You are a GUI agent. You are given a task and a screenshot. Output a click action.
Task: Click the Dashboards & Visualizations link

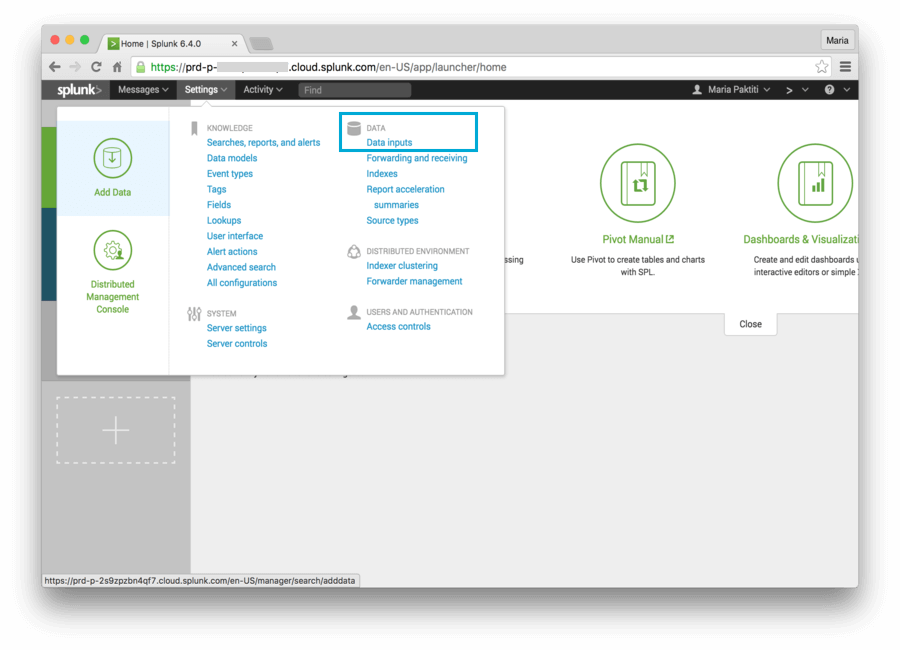coord(800,239)
